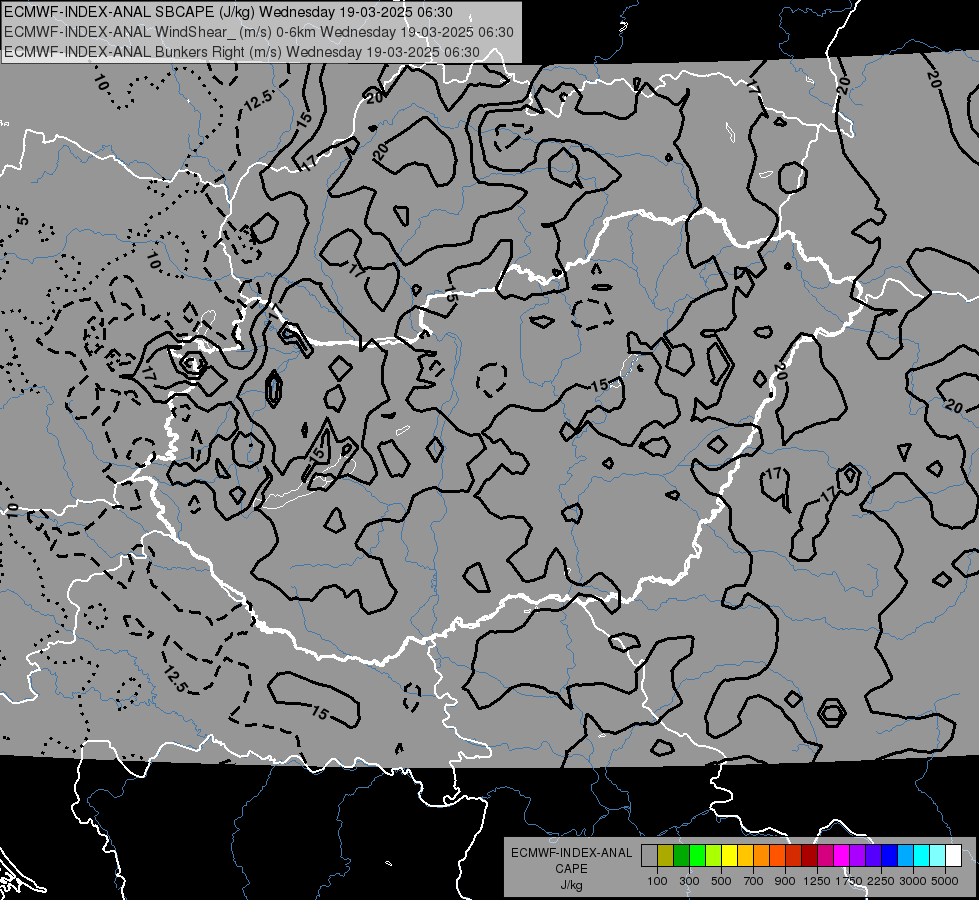
Task: Click the J/kg unit in the bottom legend
Action: pos(571,886)
